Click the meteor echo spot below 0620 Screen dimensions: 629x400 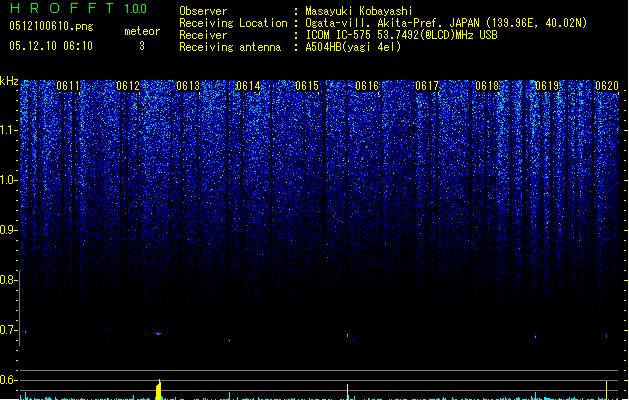click(607, 335)
